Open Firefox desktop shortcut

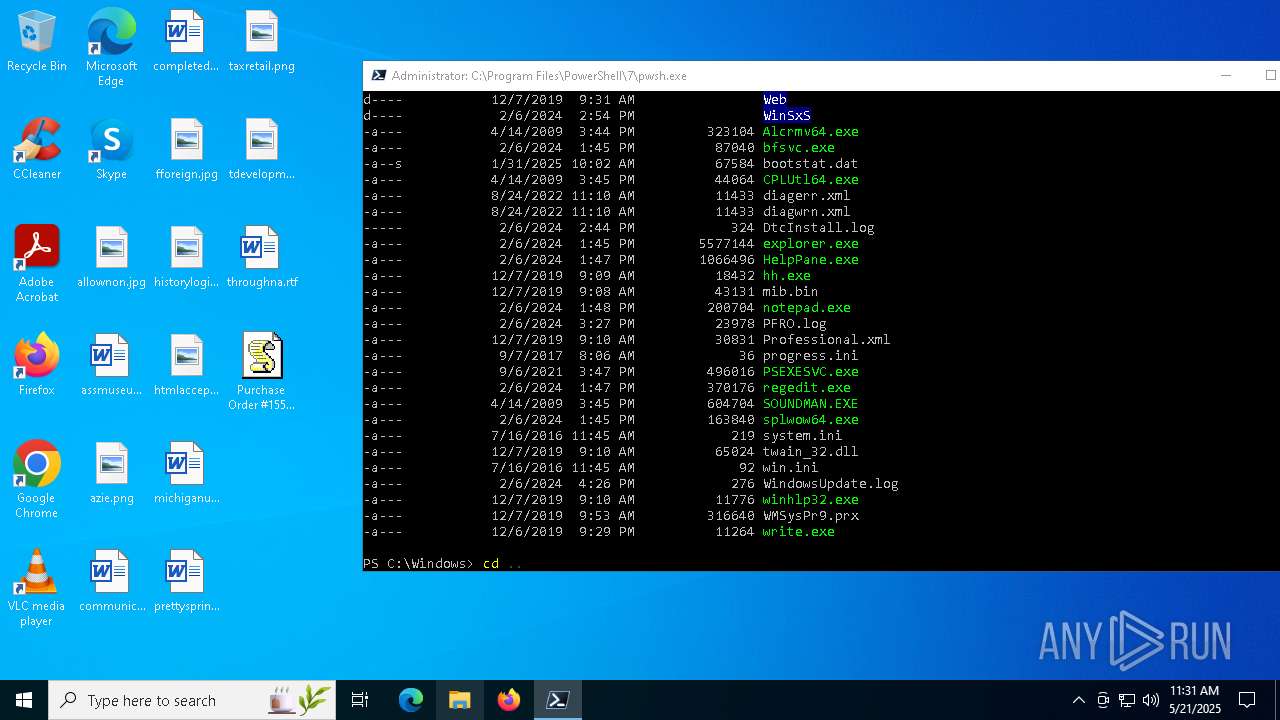[x=37, y=366]
